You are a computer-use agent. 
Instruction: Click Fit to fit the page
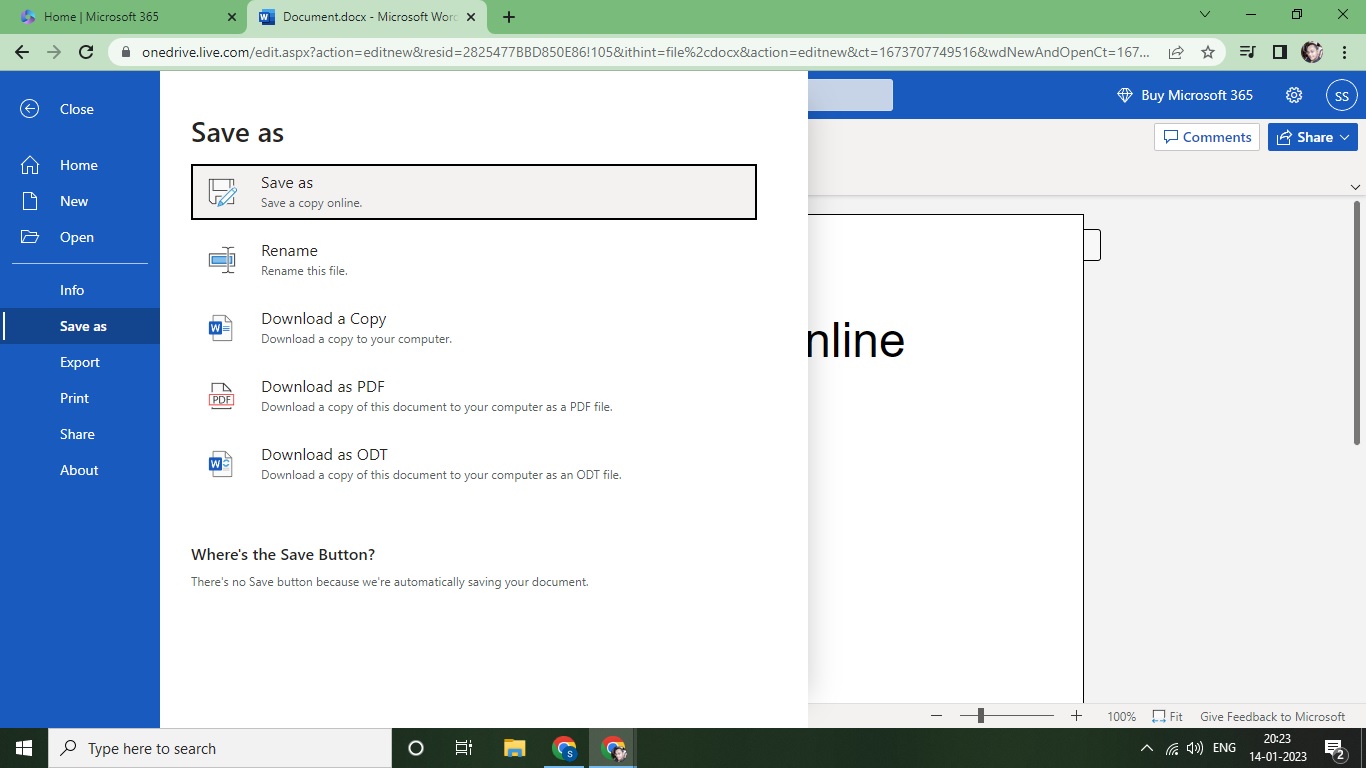point(1167,717)
